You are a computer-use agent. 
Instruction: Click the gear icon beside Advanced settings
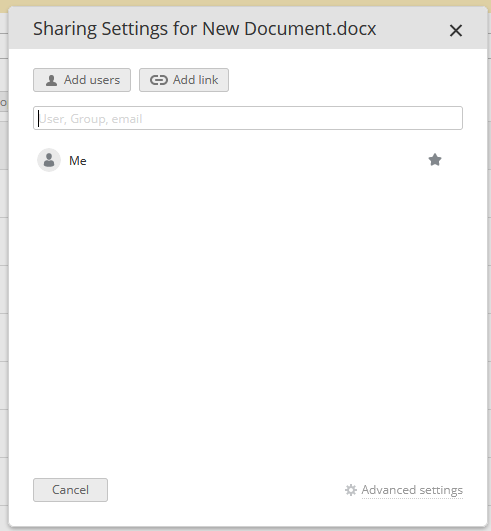[351, 490]
